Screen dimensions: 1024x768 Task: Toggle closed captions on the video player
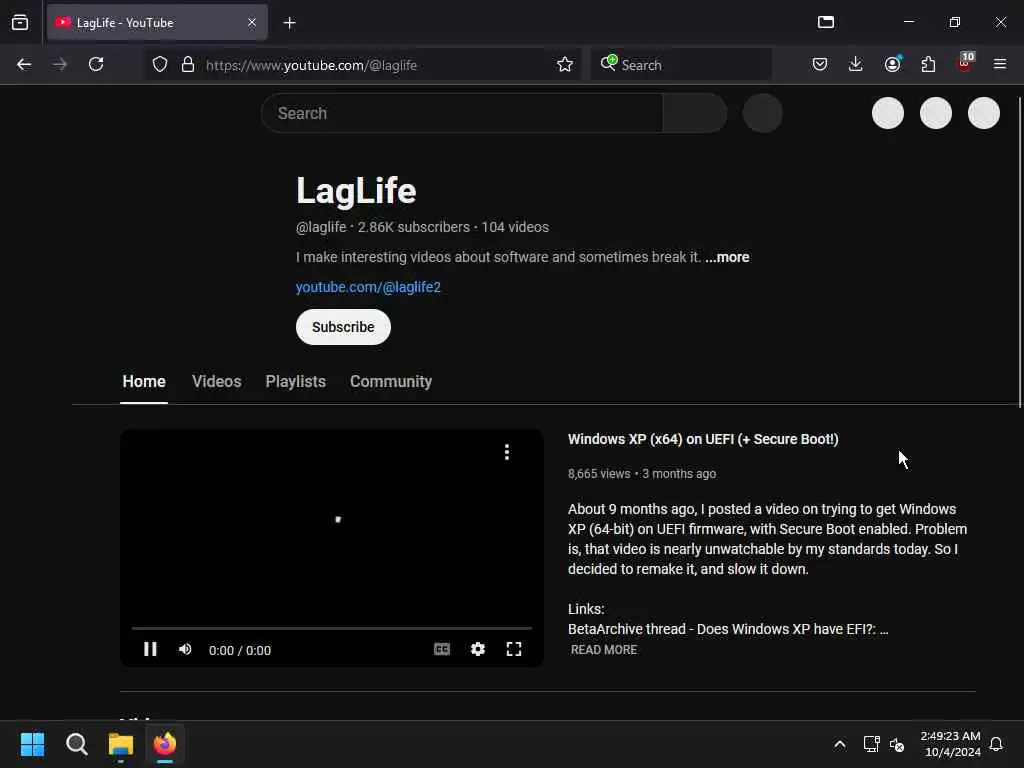442,649
